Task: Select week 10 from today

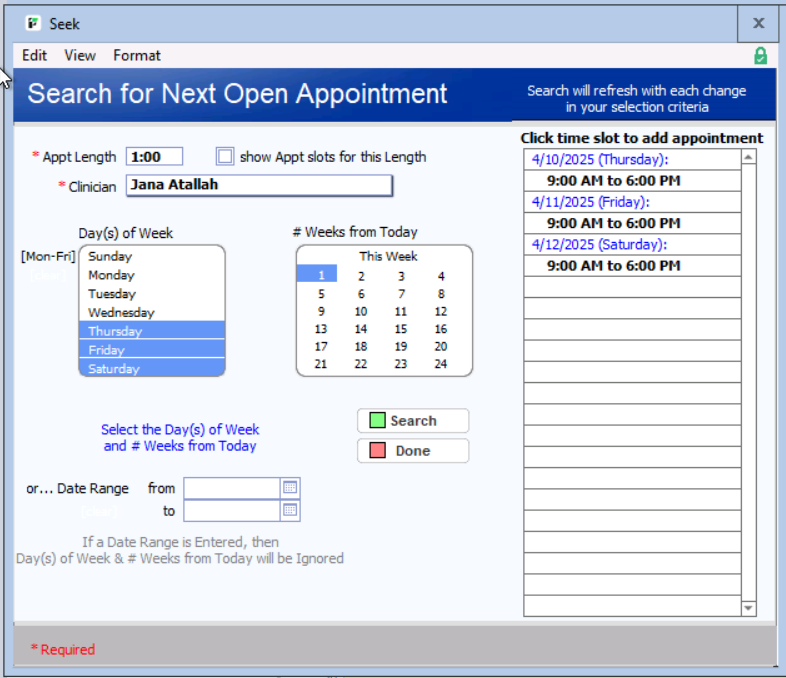Action: coord(361,311)
